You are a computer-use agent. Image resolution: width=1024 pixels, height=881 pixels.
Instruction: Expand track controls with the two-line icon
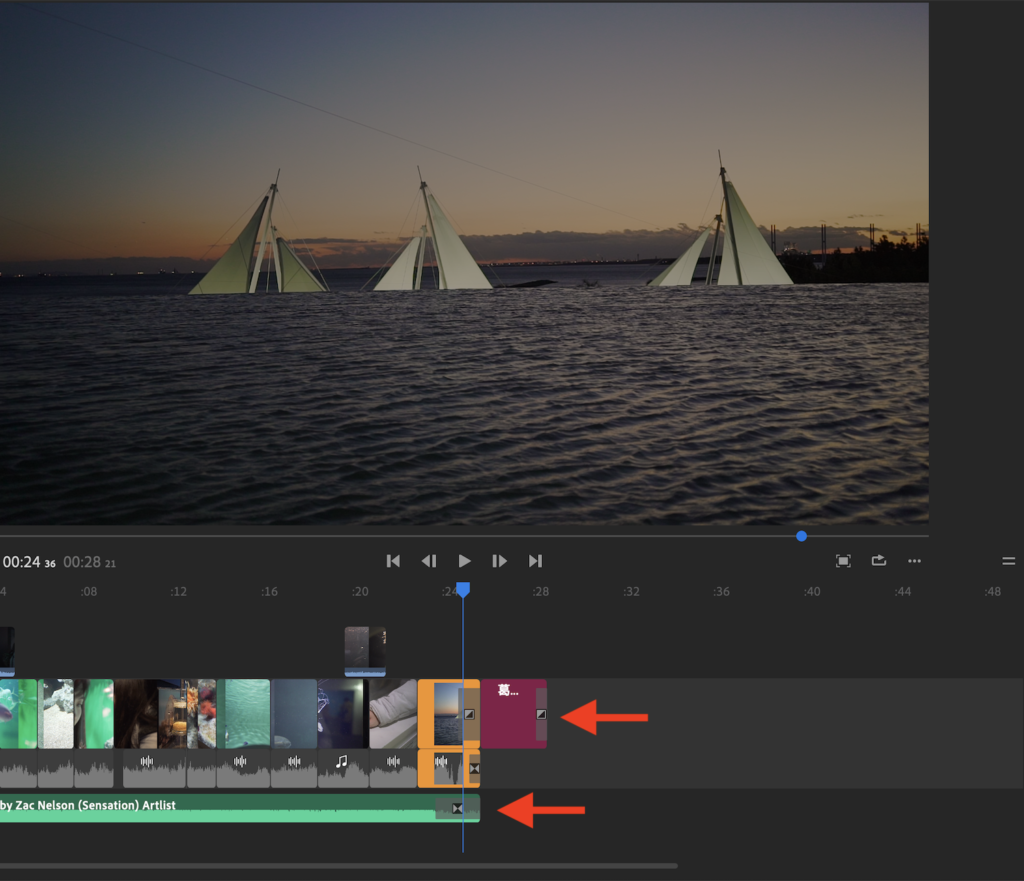pos(1008,561)
